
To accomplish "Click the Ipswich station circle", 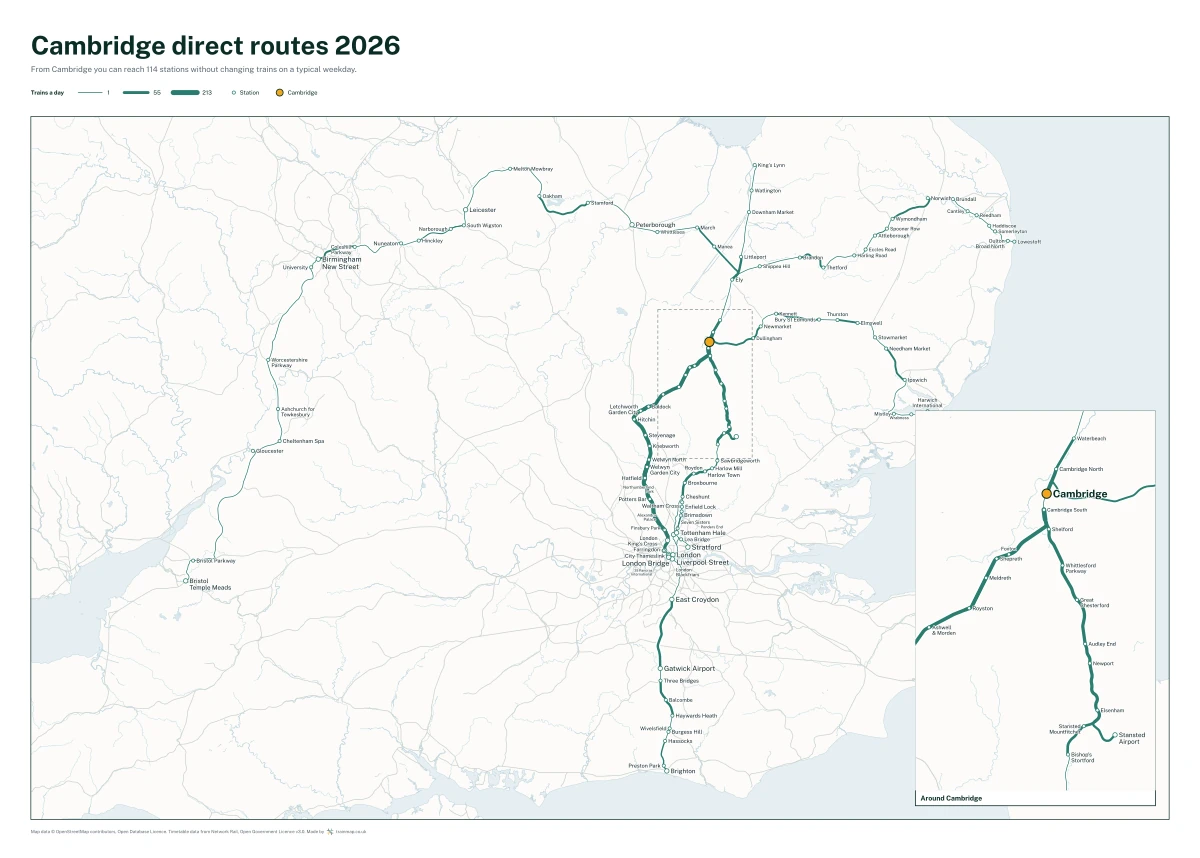I will tap(903, 380).
